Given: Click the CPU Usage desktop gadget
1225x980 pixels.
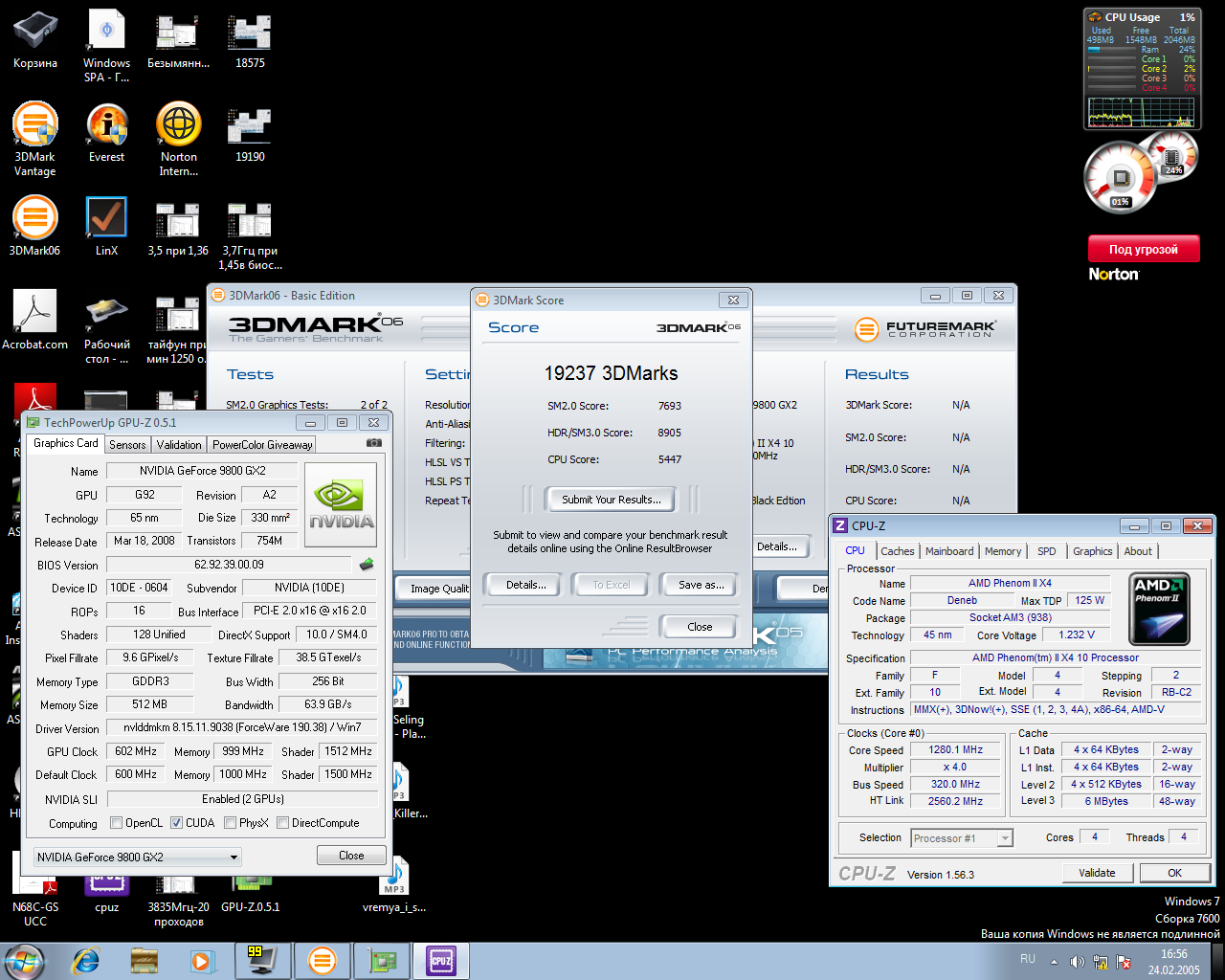Looking at the screenshot, I should (1142, 69).
